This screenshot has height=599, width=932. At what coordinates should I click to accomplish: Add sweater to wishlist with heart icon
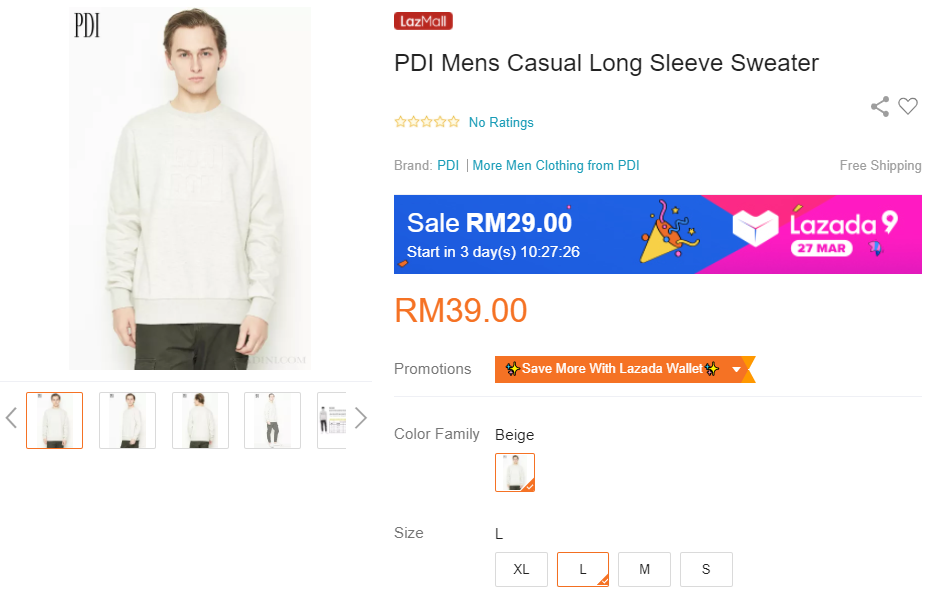tap(908, 106)
